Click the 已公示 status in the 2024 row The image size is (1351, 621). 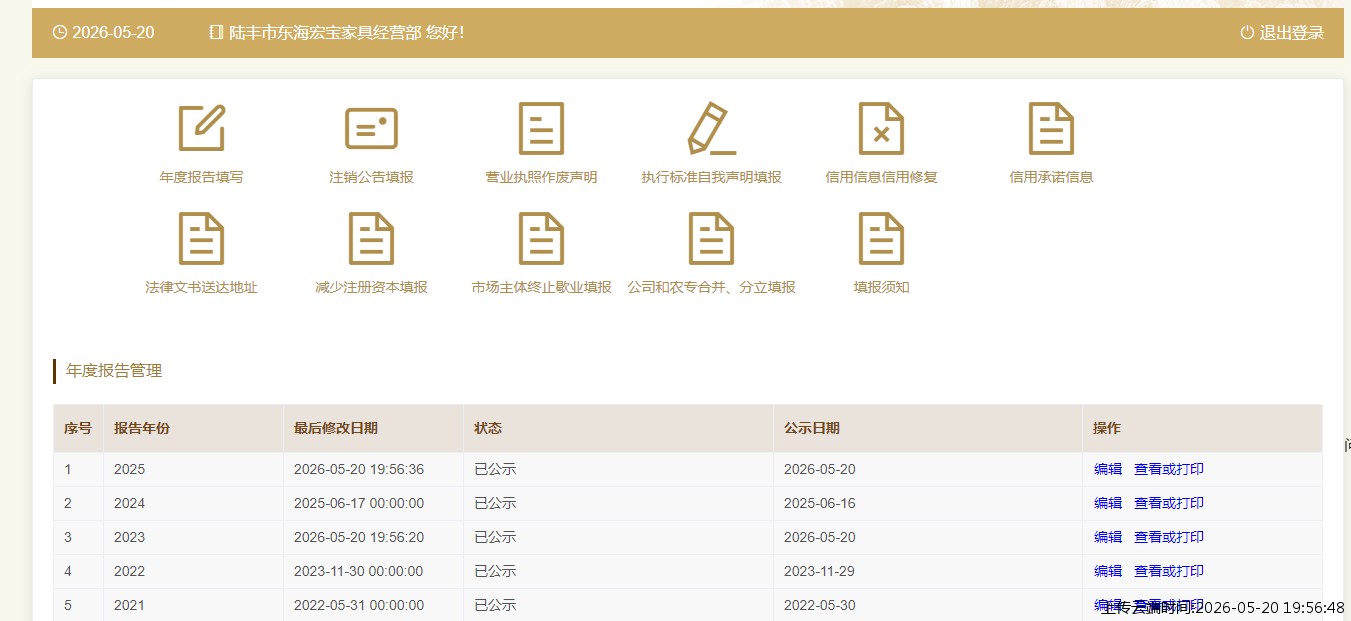(495, 503)
